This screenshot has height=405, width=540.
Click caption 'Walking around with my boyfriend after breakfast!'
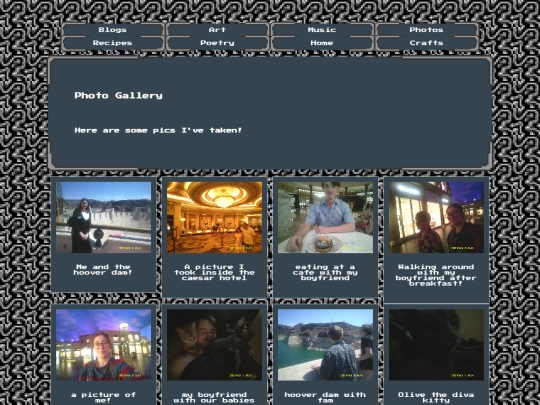436,275
